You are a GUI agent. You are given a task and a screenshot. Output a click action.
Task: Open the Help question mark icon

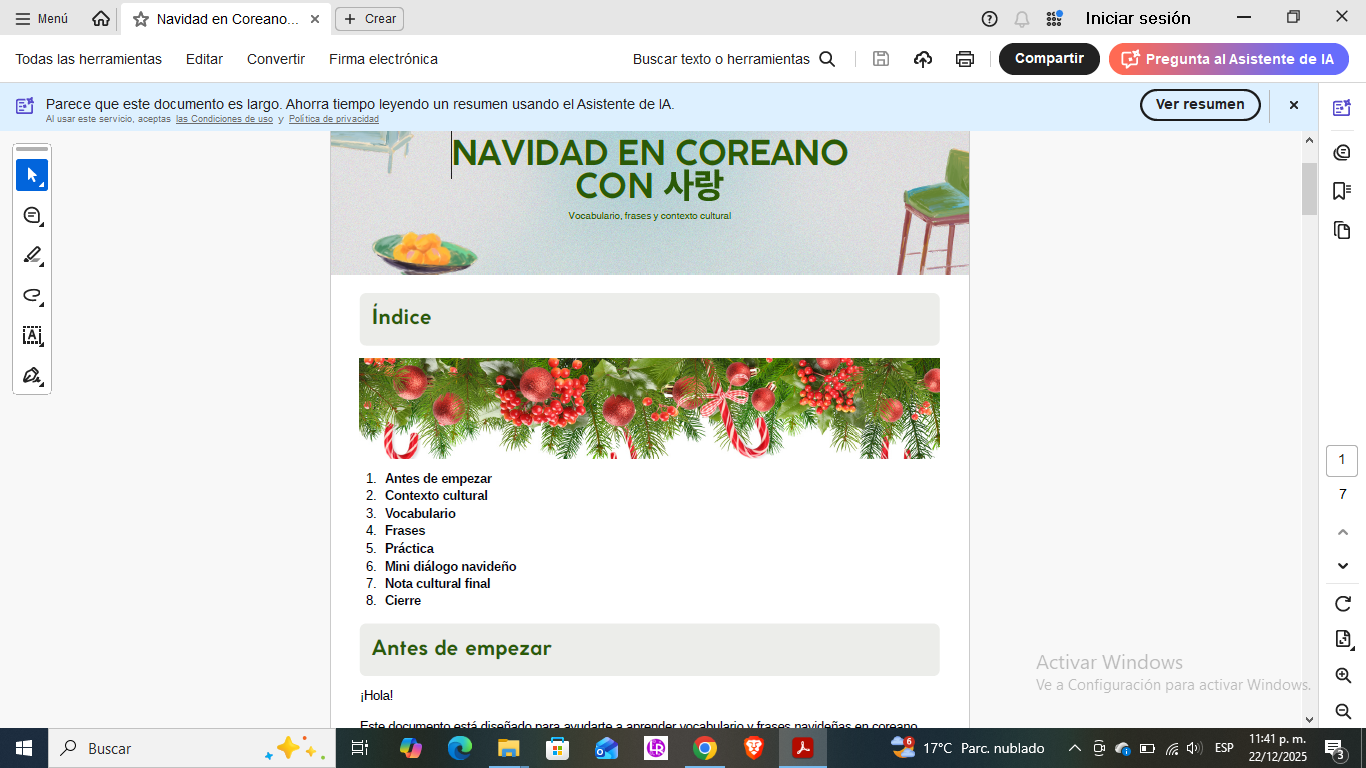pyautogui.click(x=990, y=19)
